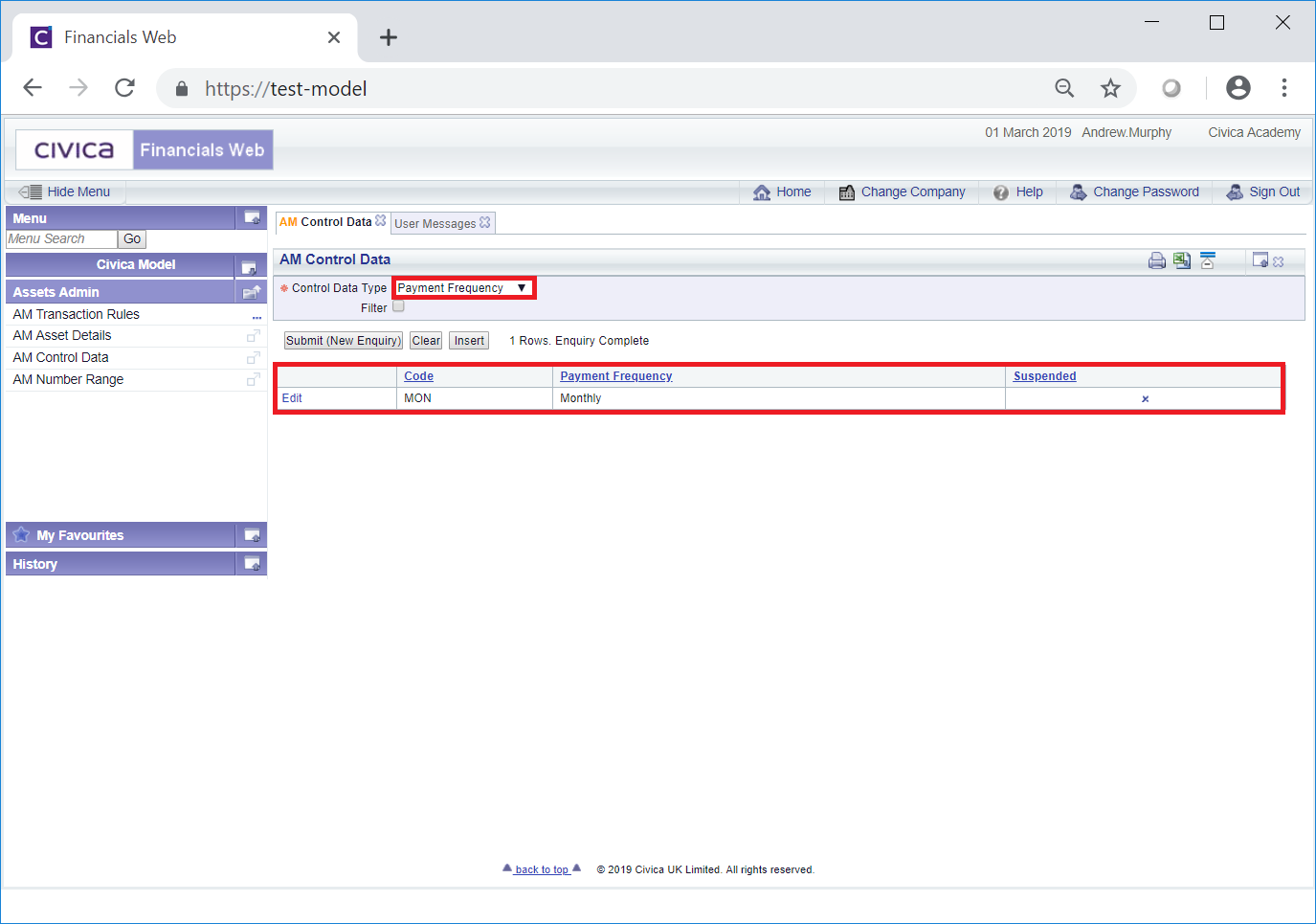Sort by Payment Frequency column header
This screenshot has width=1316, height=924.
(616, 376)
